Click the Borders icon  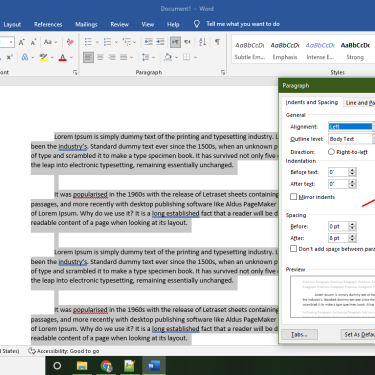click(x=187, y=57)
